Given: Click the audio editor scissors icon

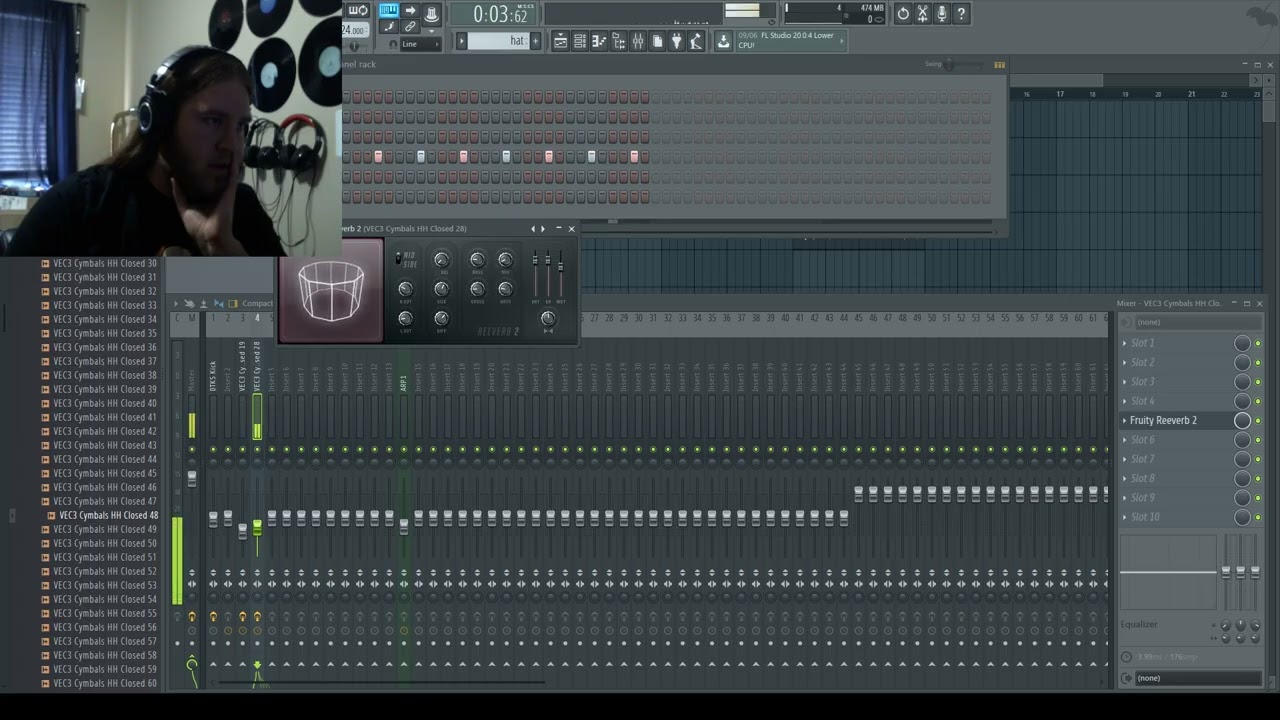Looking at the screenshot, I should (922, 14).
